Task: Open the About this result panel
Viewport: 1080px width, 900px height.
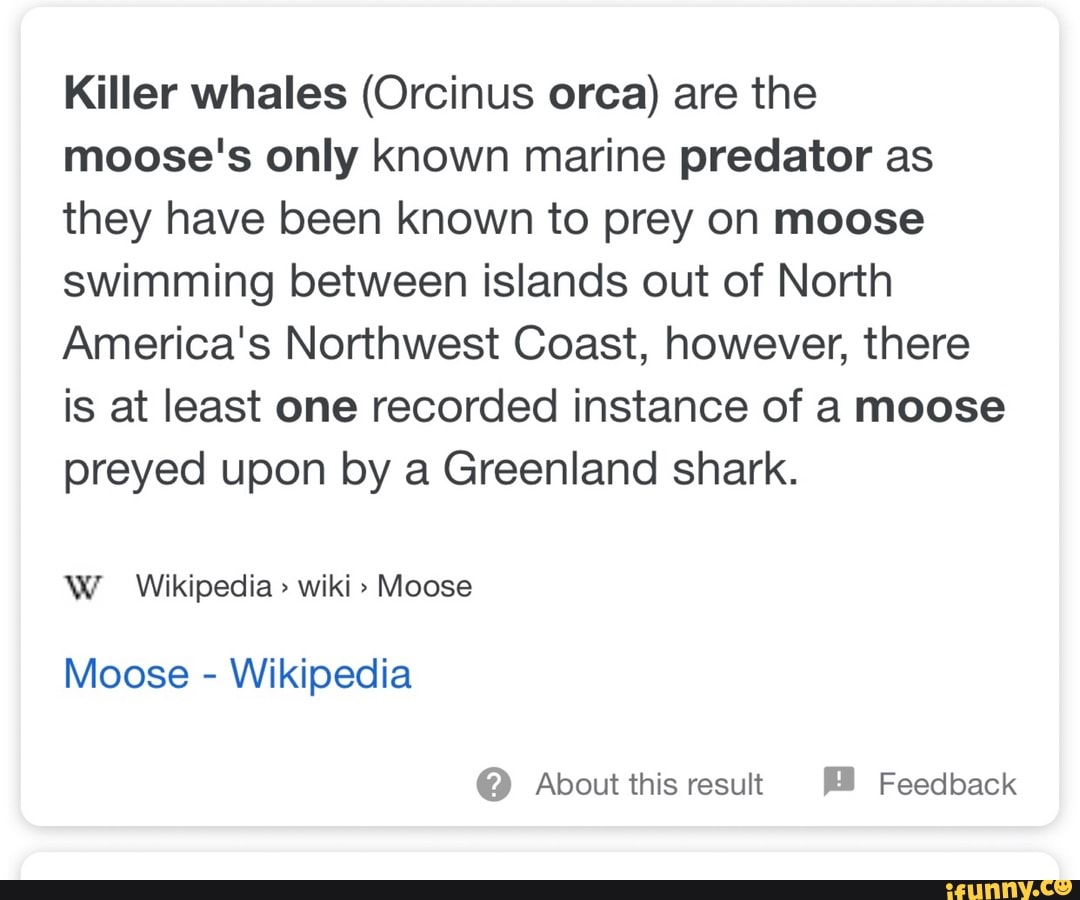Action: [649, 785]
